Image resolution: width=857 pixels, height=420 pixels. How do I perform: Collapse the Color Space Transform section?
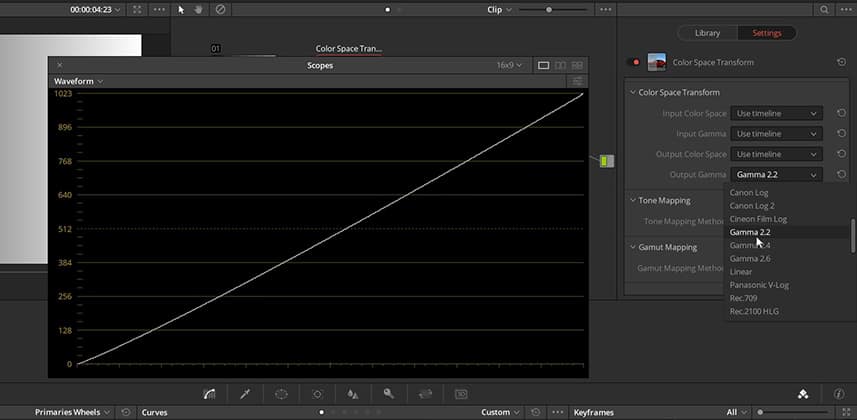633,92
